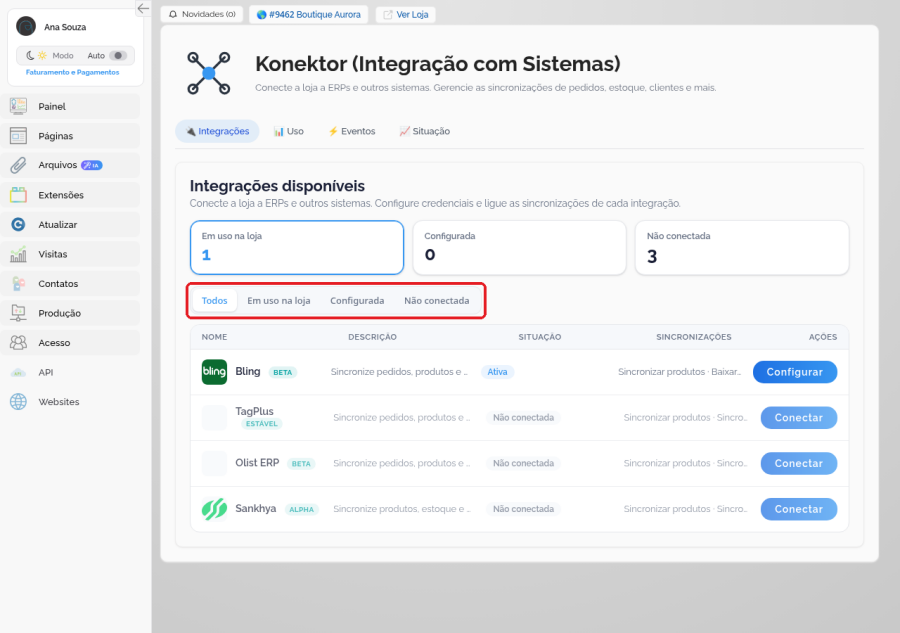900x633 pixels.
Task: Switch to the Situação tab
Action: pyautogui.click(x=425, y=131)
